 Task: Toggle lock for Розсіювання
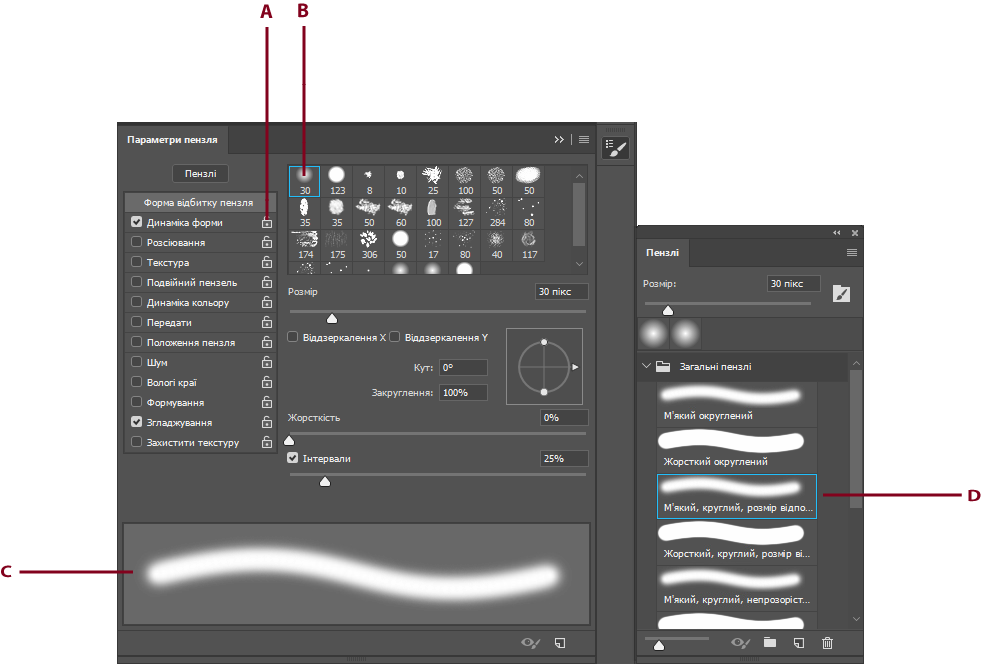[267, 242]
